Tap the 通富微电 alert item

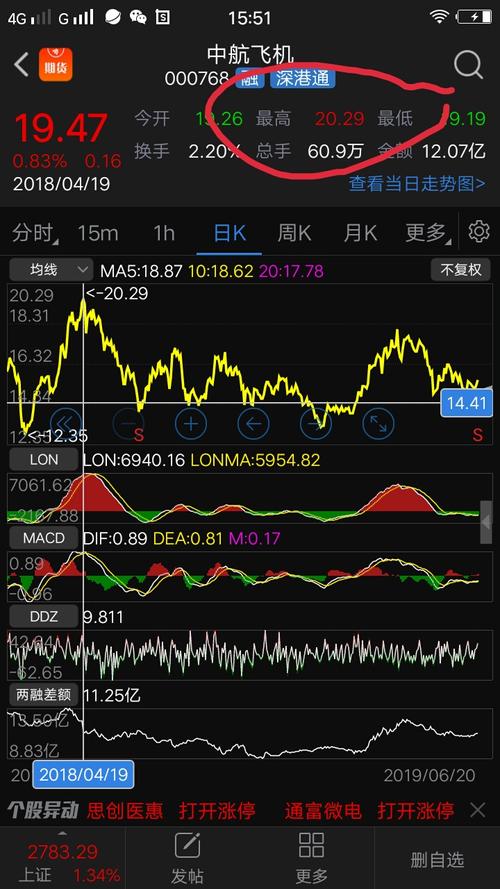point(323,810)
